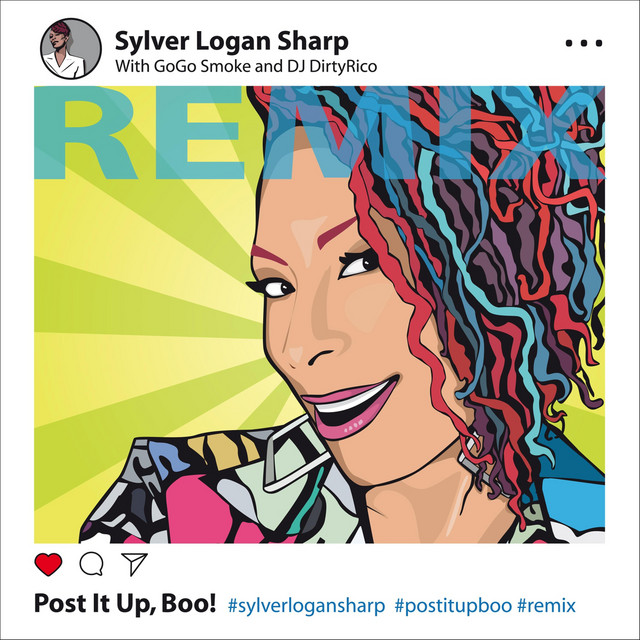Follow the #remix hashtag link
The width and height of the screenshot is (640, 640).
pos(547,605)
